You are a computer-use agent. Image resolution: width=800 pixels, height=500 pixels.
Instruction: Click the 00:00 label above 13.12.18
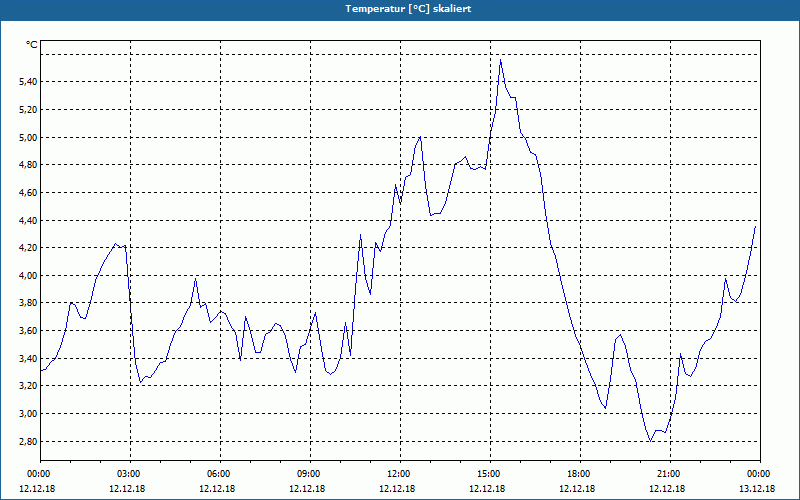tap(760, 474)
